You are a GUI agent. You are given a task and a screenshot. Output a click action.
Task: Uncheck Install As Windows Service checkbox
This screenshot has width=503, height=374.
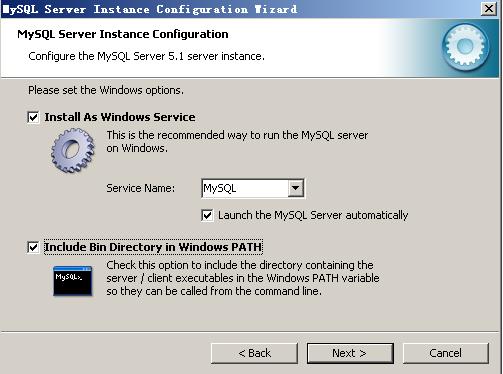(33, 117)
